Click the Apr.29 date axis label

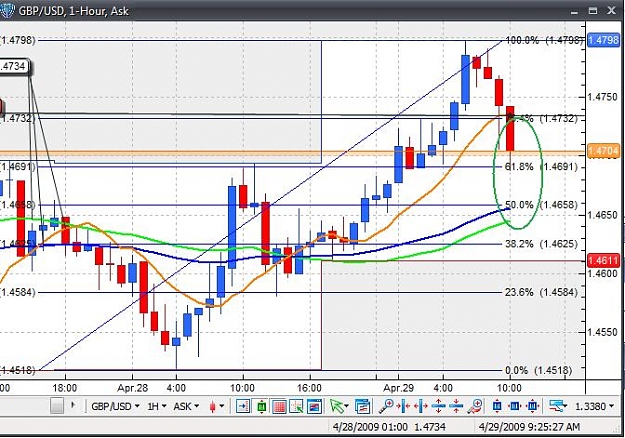[399, 388]
